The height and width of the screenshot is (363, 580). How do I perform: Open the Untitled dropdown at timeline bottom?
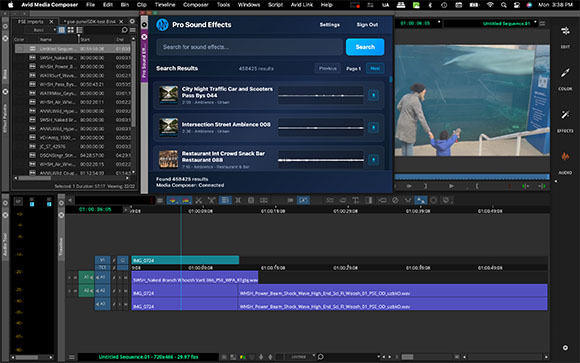pos(301,357)
